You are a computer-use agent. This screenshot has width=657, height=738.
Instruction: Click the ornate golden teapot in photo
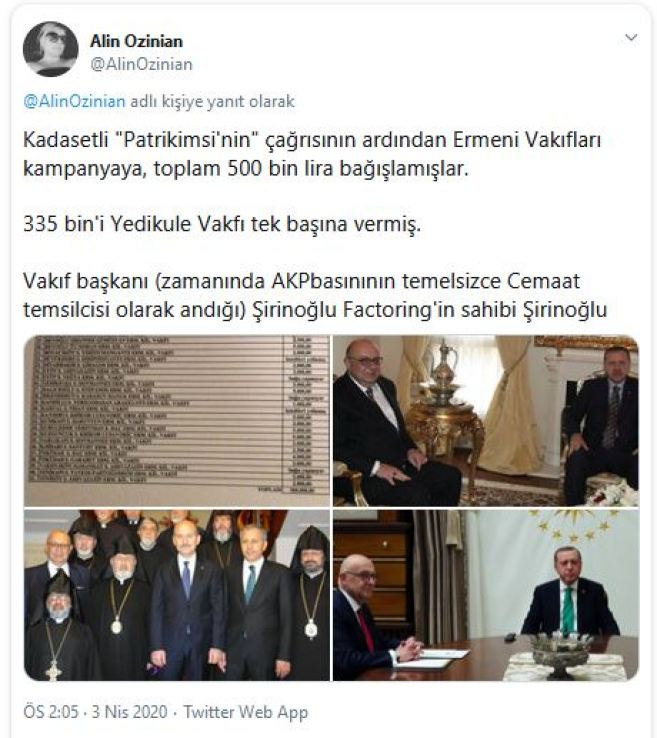pos(443,373)
